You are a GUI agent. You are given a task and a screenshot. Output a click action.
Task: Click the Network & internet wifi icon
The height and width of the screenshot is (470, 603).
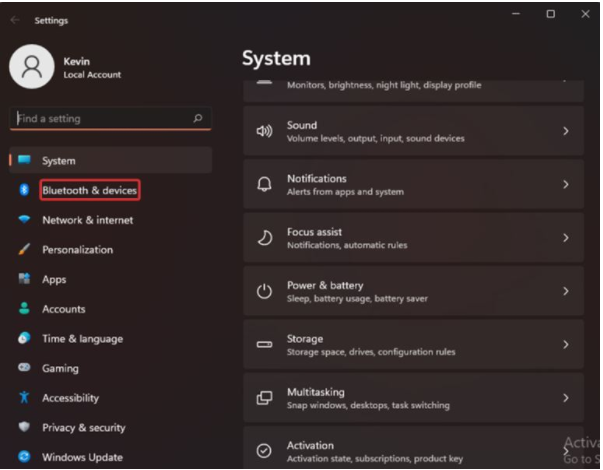[x=24, y=220]
